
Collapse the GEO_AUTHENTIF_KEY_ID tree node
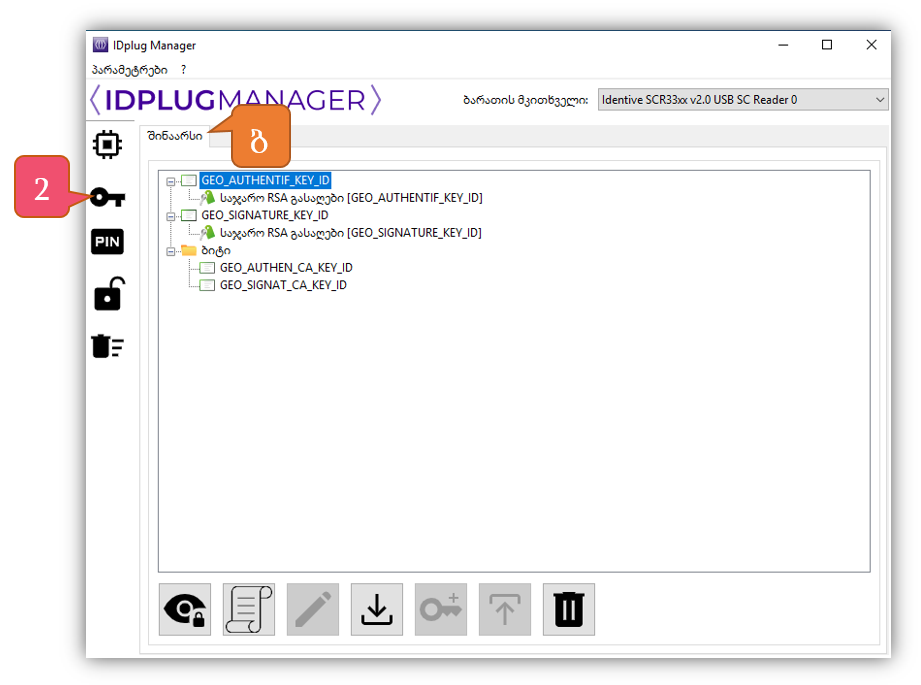tap(171, 181)
